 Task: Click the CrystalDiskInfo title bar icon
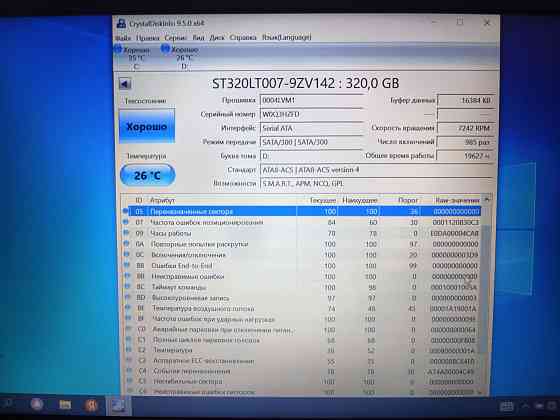pos(121,24)
